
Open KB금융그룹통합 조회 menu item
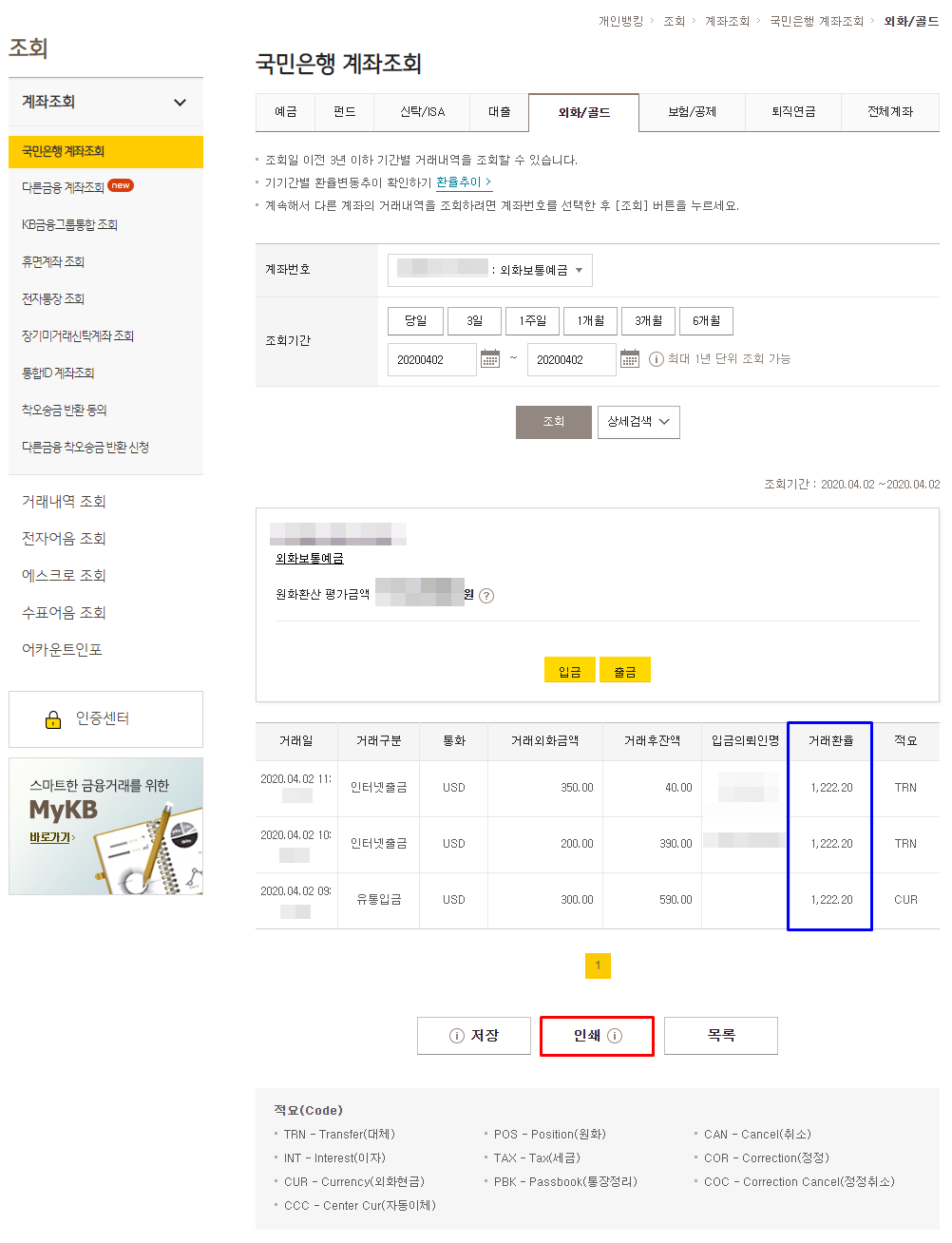pos(69,225)
